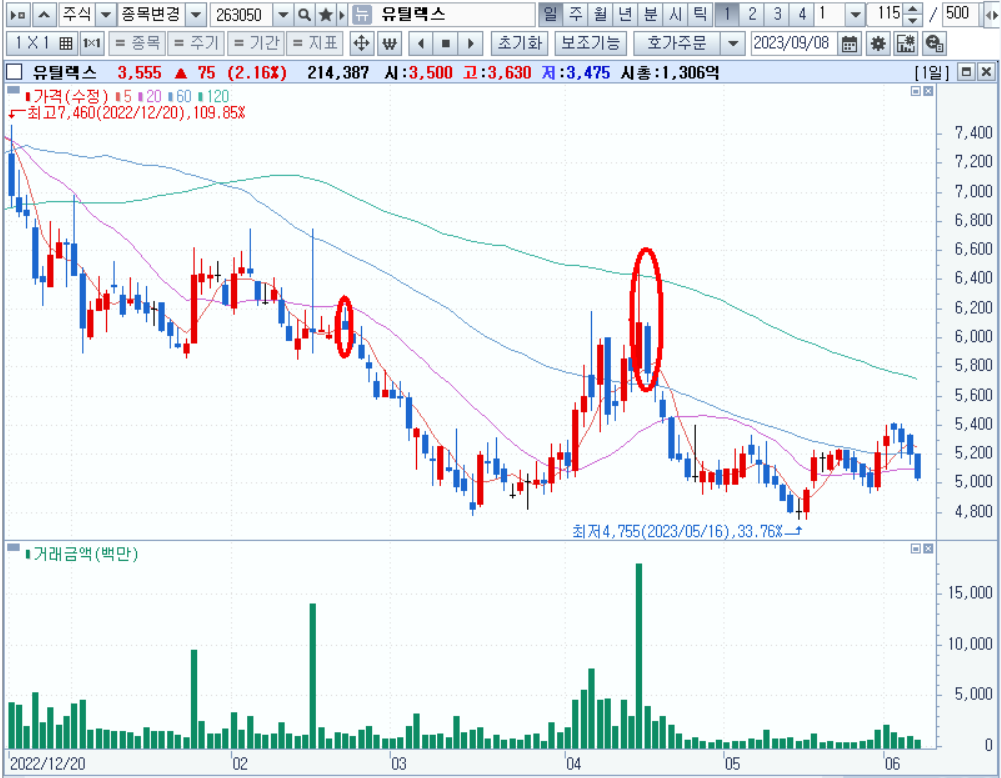Toggle the 지표 sync button
Viewport: 1001px width, 778px height.
tap(315, 43)
